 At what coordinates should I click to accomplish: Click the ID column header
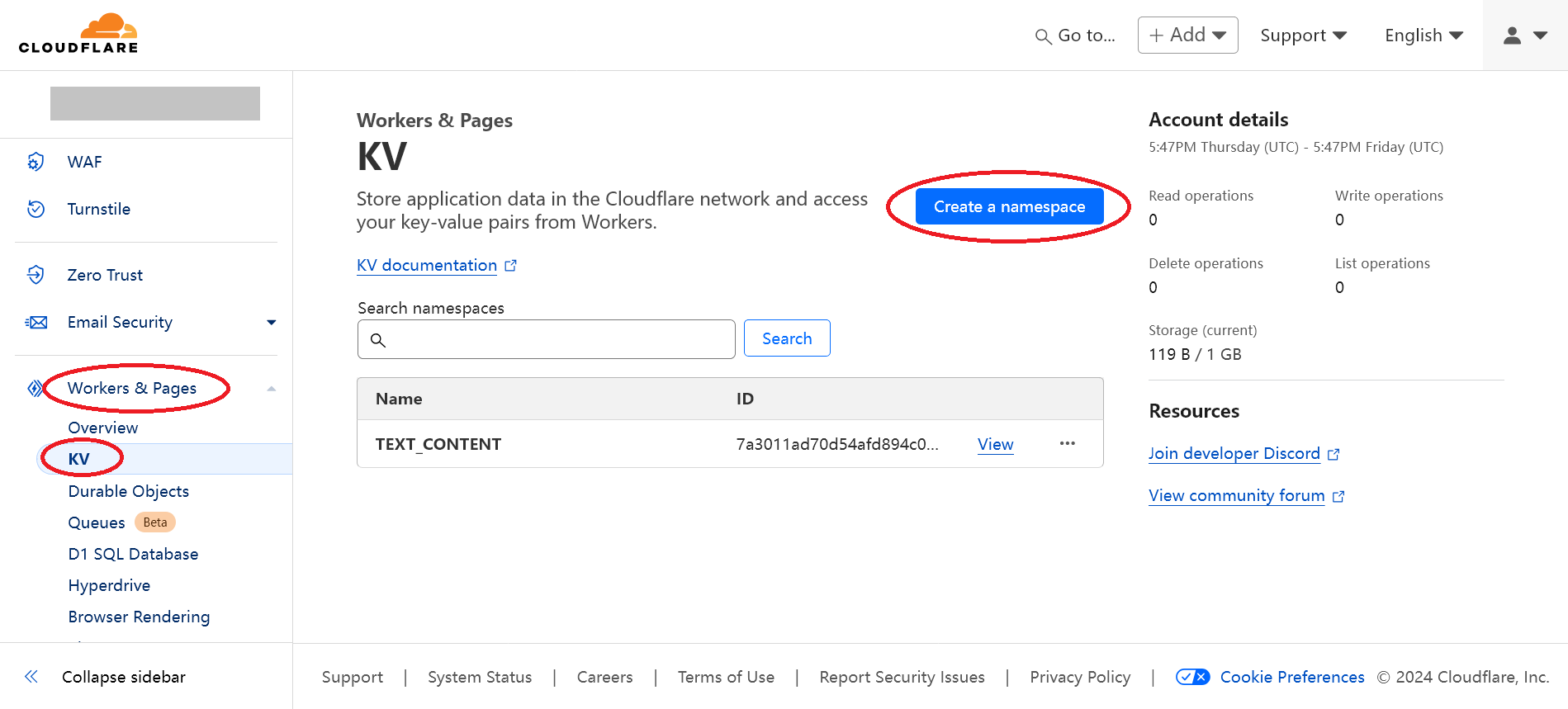[x=745, y=399]
